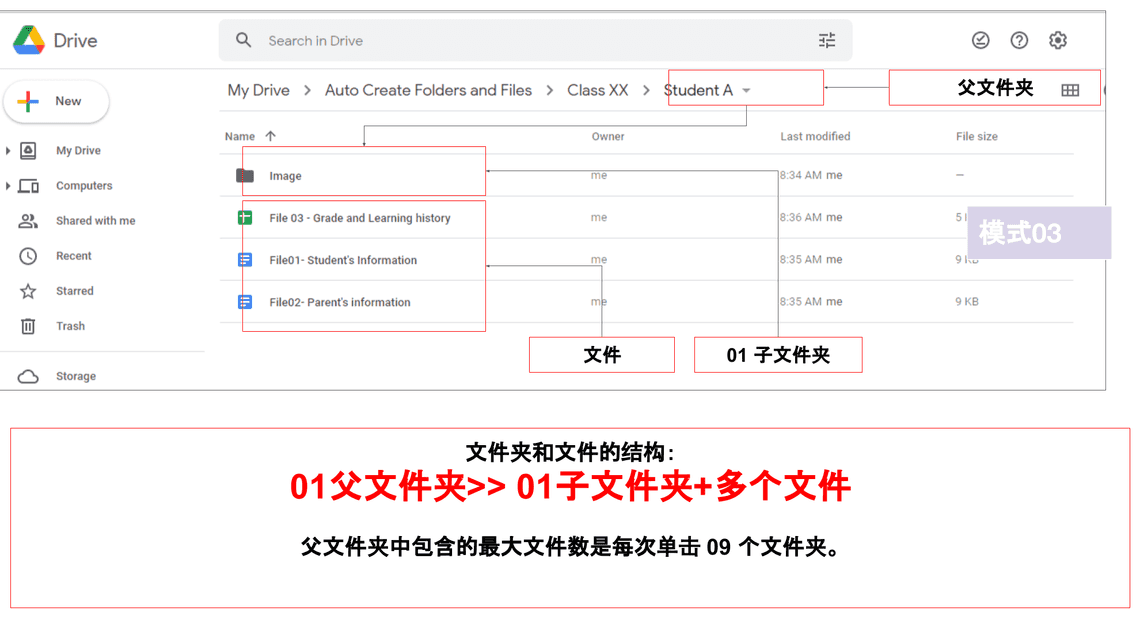Click the offline ready checkmark icon
The image size is (1140, 622).
(981, 41)
